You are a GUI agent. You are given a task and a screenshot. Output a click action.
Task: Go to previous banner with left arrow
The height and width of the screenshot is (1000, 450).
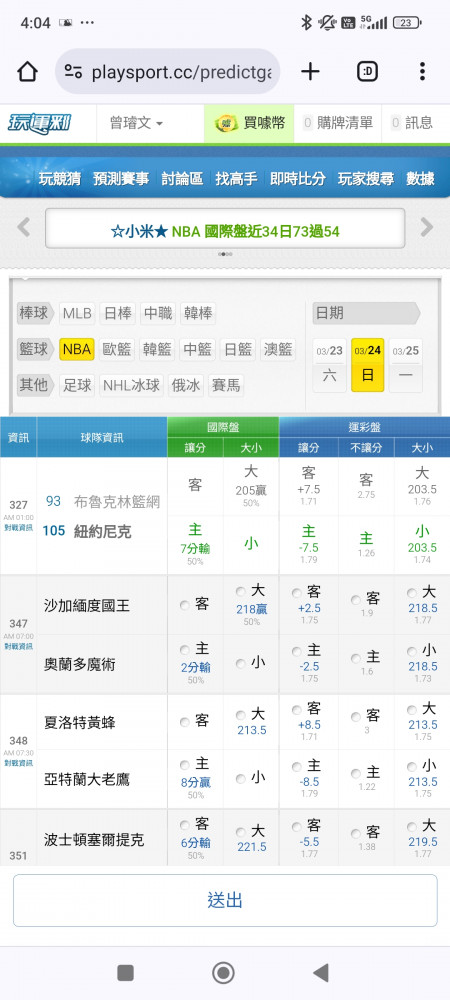[24, 227]
